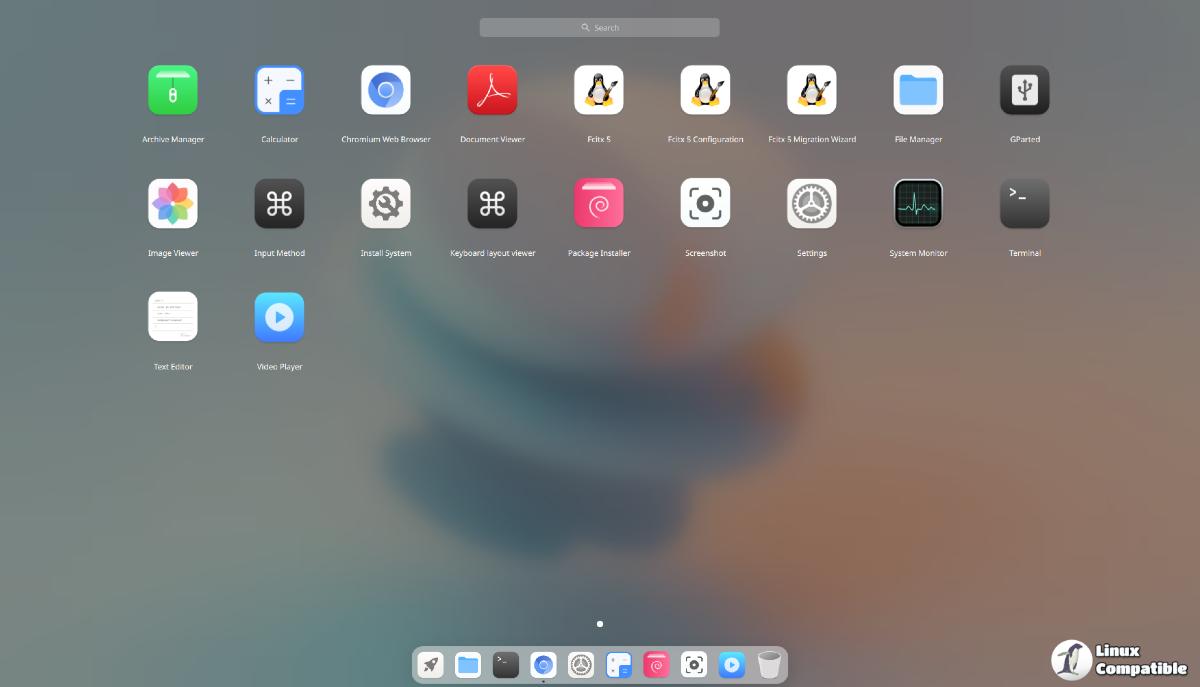Launch the Document Viewer app
This screenshot has width=1200, height=687.
click(x=492, y=91)
